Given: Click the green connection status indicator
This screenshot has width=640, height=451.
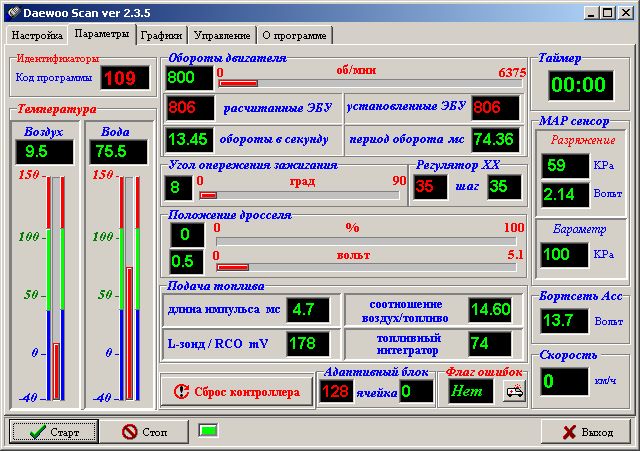Looking at the screenshot, I should (x=209, y=431).
